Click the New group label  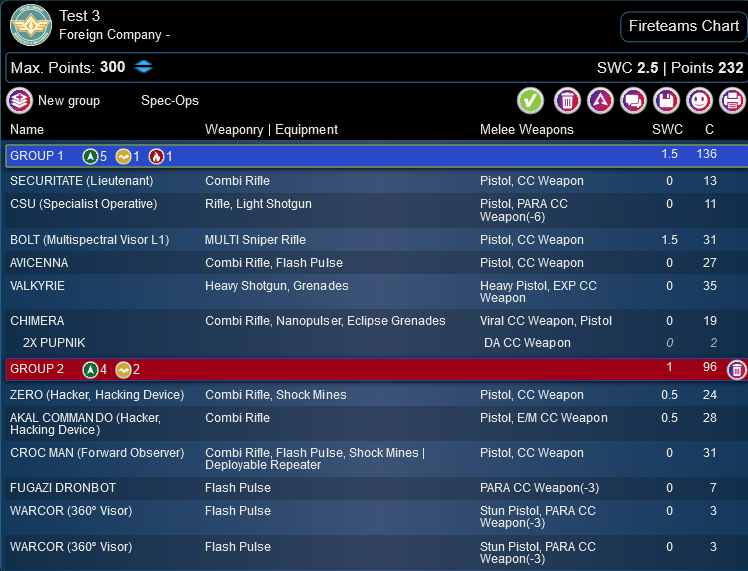point(69,101)
